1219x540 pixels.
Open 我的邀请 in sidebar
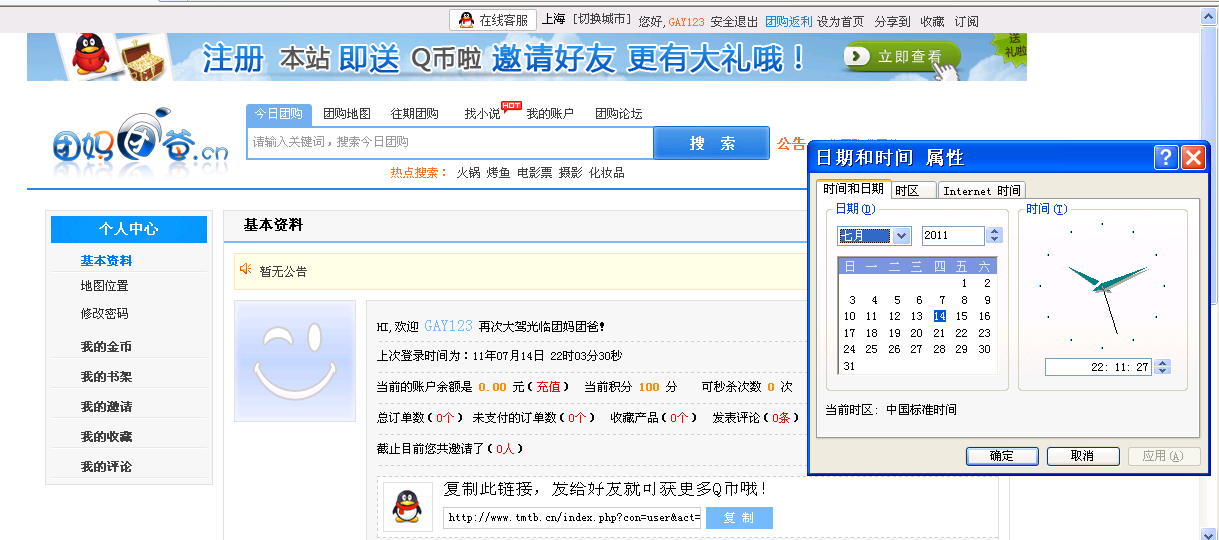[106, 407]
